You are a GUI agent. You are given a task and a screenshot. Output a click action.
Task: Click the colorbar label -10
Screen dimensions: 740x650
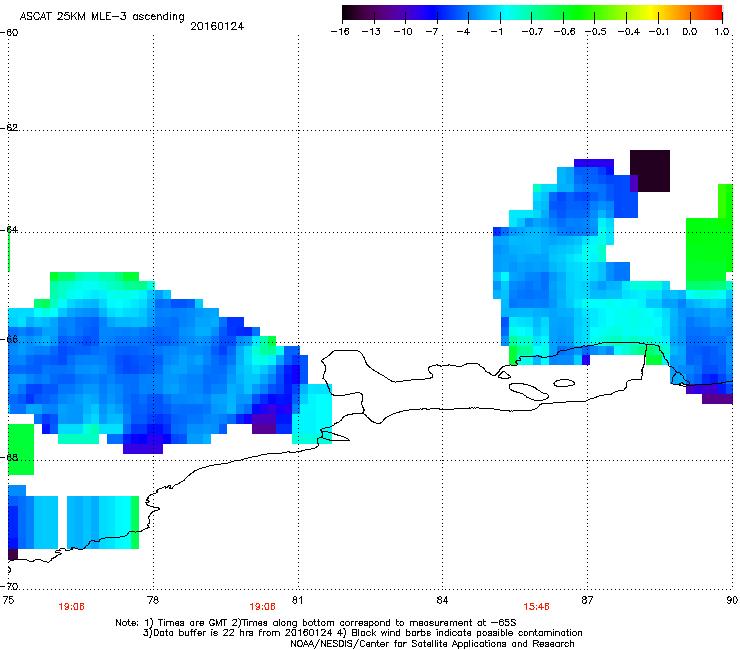[403, 32]
